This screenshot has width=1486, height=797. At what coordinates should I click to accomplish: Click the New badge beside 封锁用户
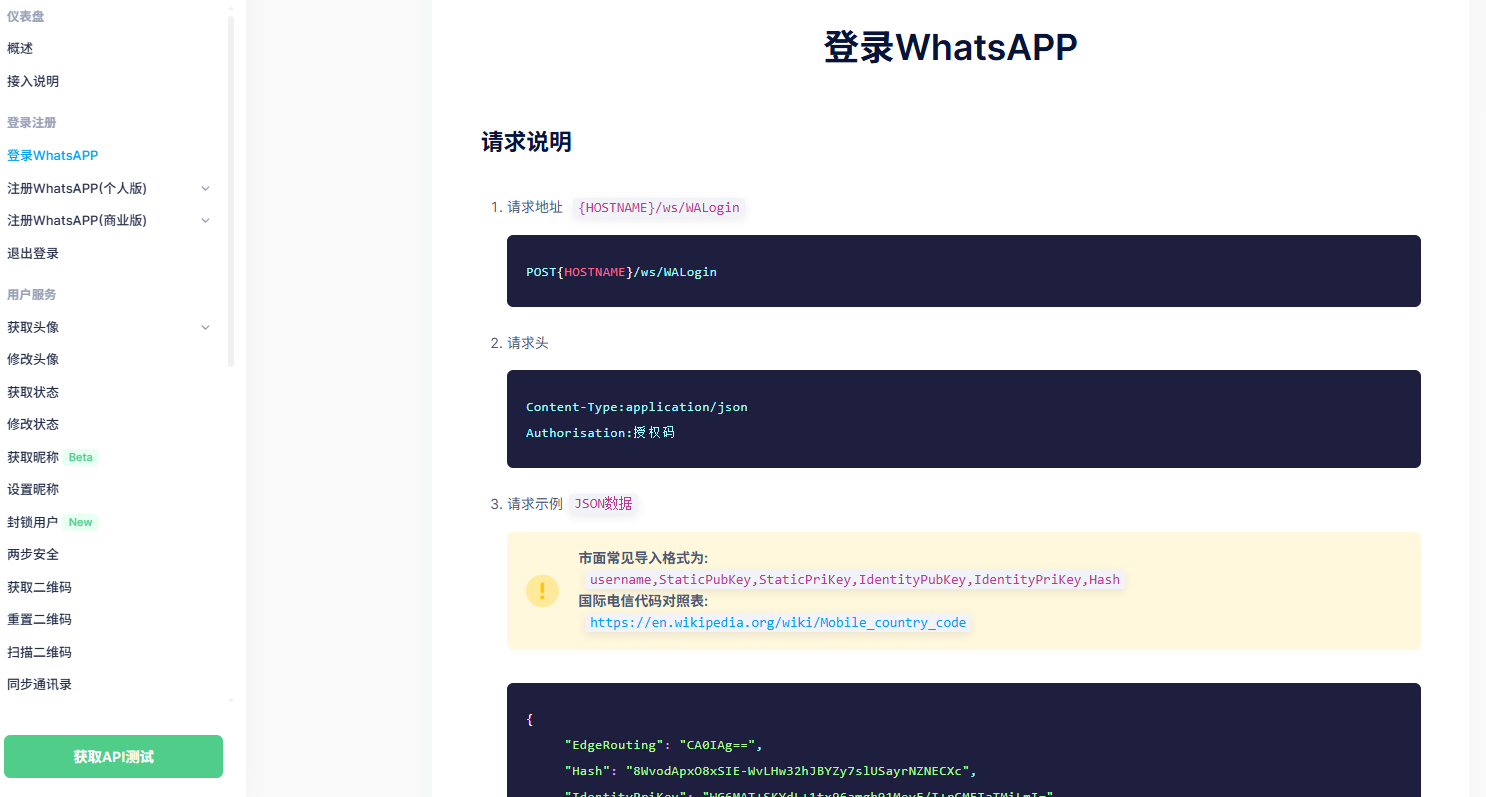(x=80, y=522)
